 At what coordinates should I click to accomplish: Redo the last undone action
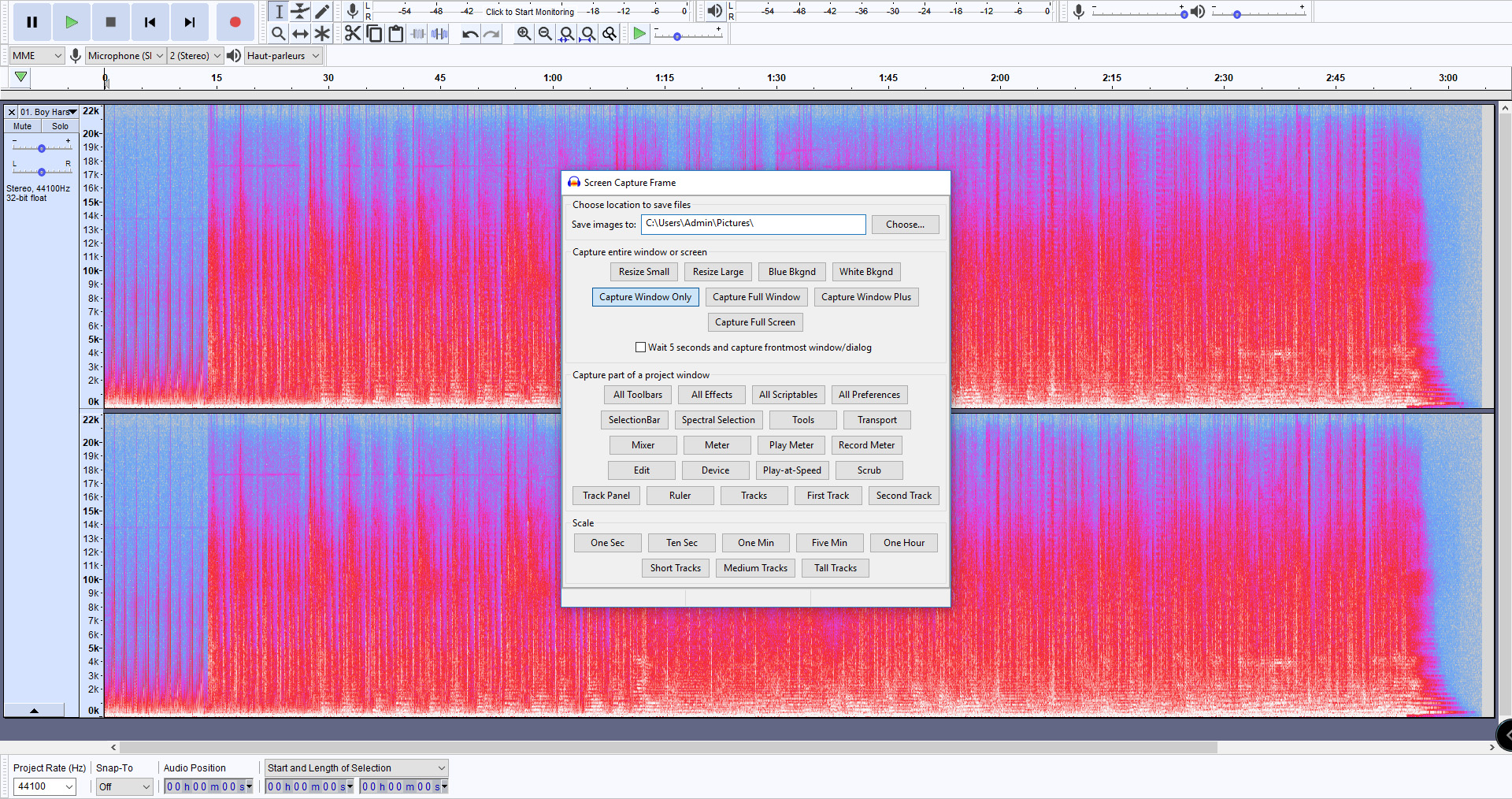[x=491, y=33]
